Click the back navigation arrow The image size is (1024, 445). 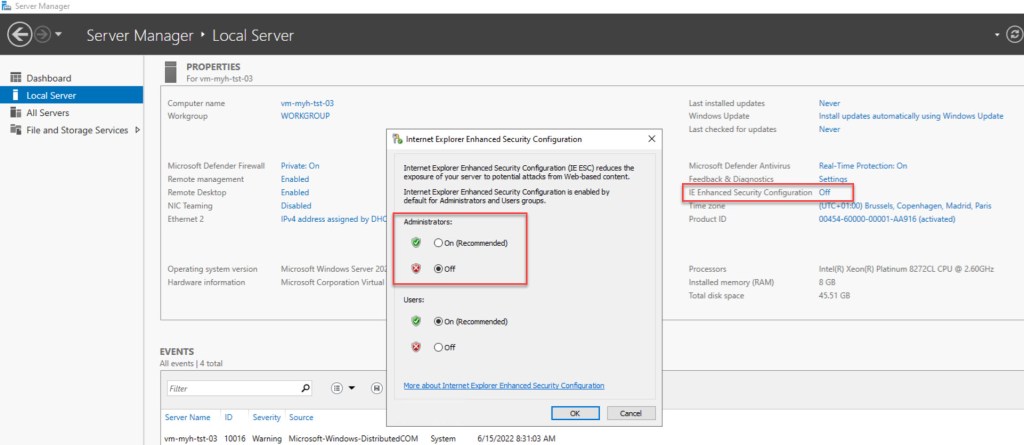pyautogui.click(x=20, y=35)
